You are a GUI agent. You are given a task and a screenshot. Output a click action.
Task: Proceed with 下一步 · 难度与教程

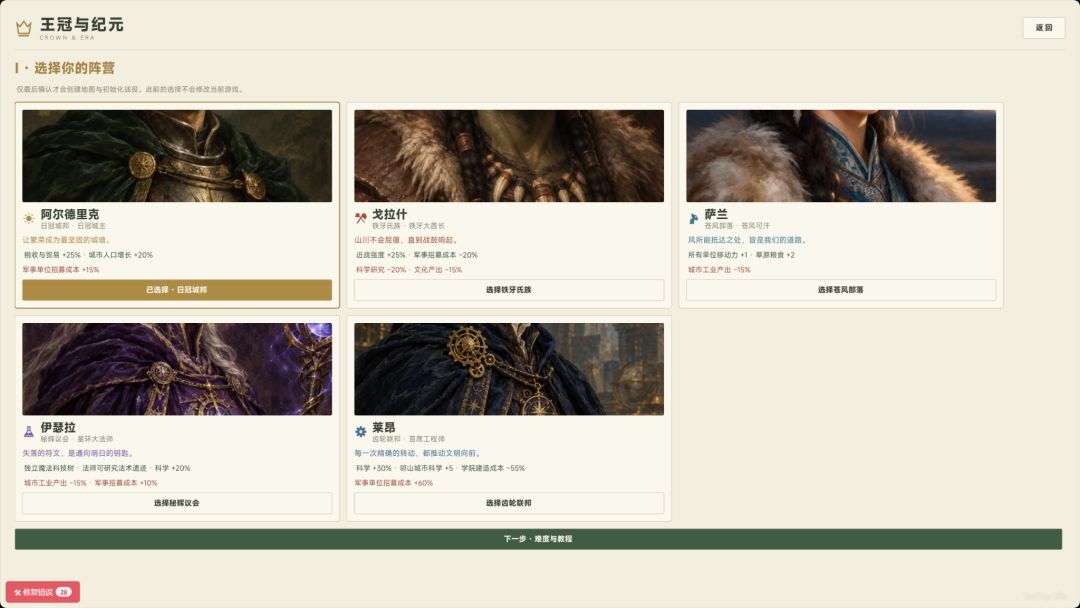(538, 538)
